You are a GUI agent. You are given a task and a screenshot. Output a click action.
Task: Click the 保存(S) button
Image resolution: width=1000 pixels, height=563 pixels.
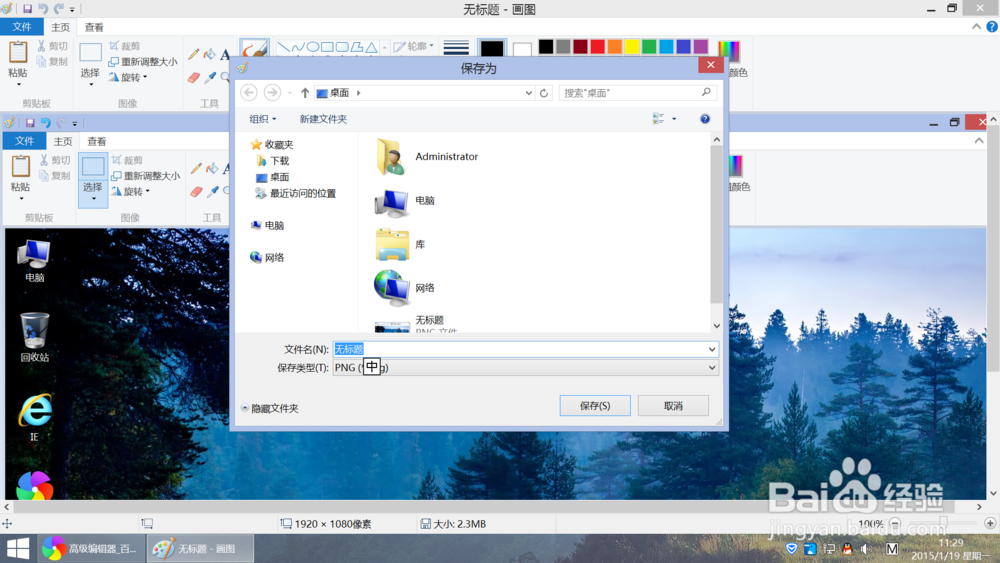pyautogui.click(x=595, y=406)
